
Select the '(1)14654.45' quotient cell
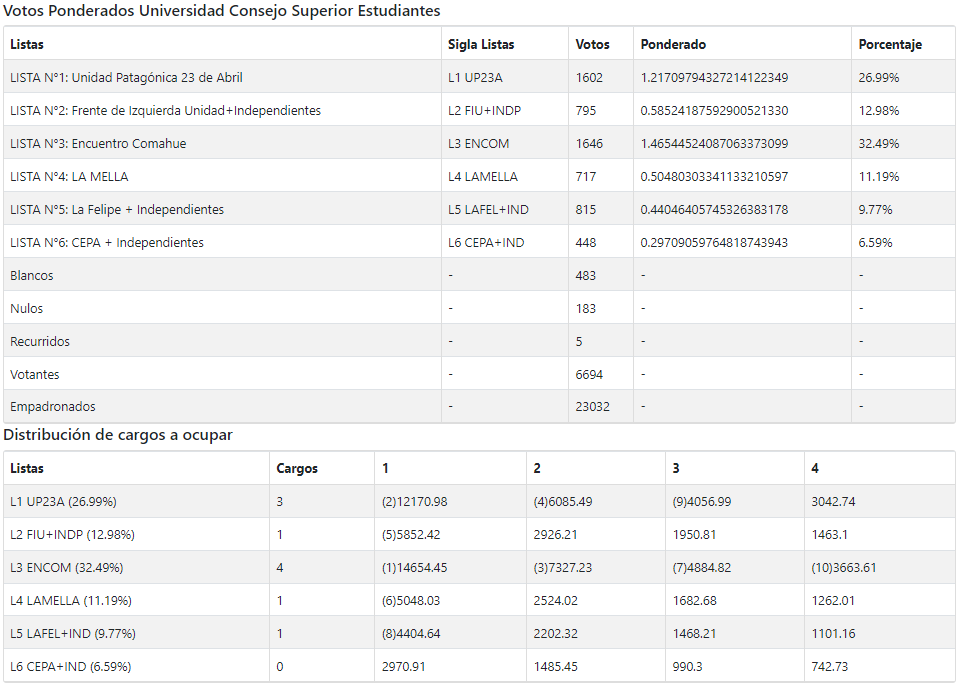click(x=414, y=568)
